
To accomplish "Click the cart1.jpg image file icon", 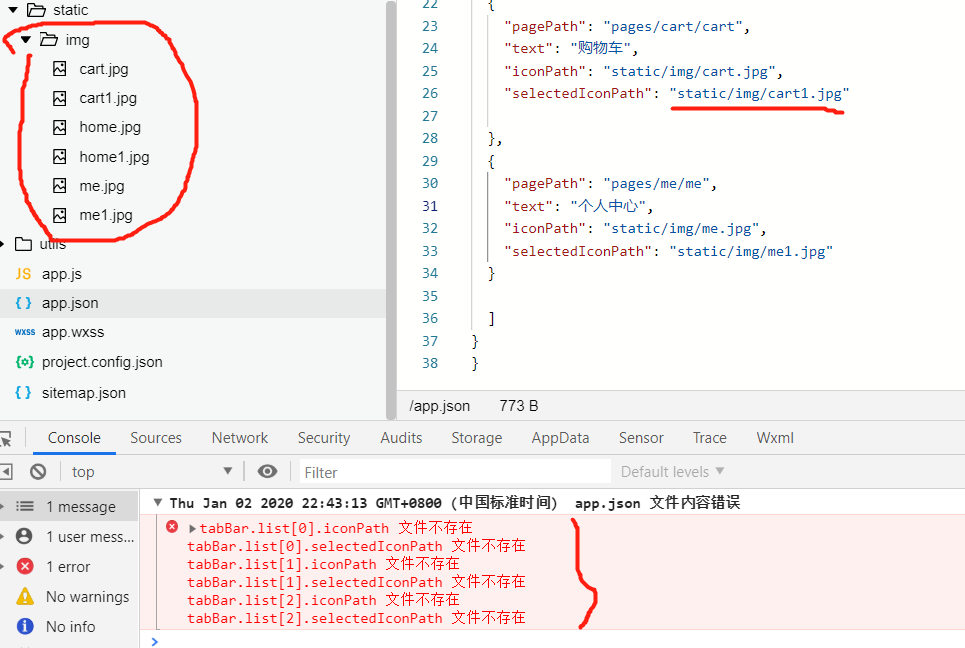I will tap(60, 98).
